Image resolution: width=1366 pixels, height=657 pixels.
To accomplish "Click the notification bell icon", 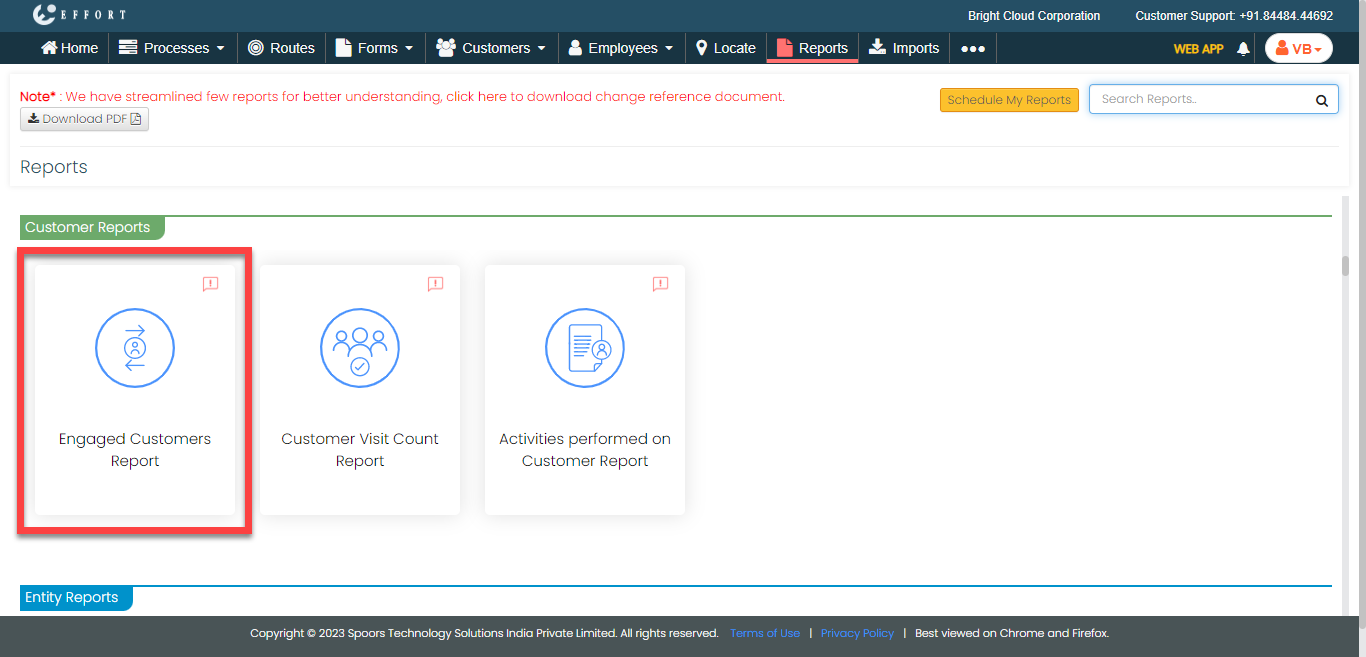I will point(1243,48).
